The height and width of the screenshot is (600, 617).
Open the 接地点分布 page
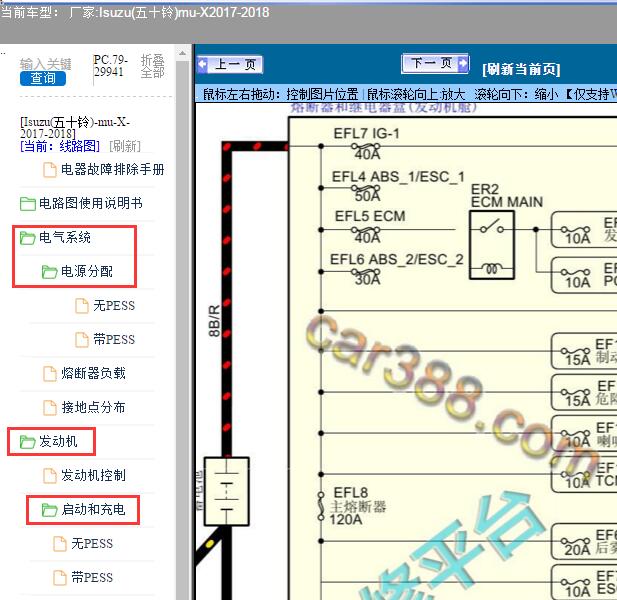click(93, 407)
